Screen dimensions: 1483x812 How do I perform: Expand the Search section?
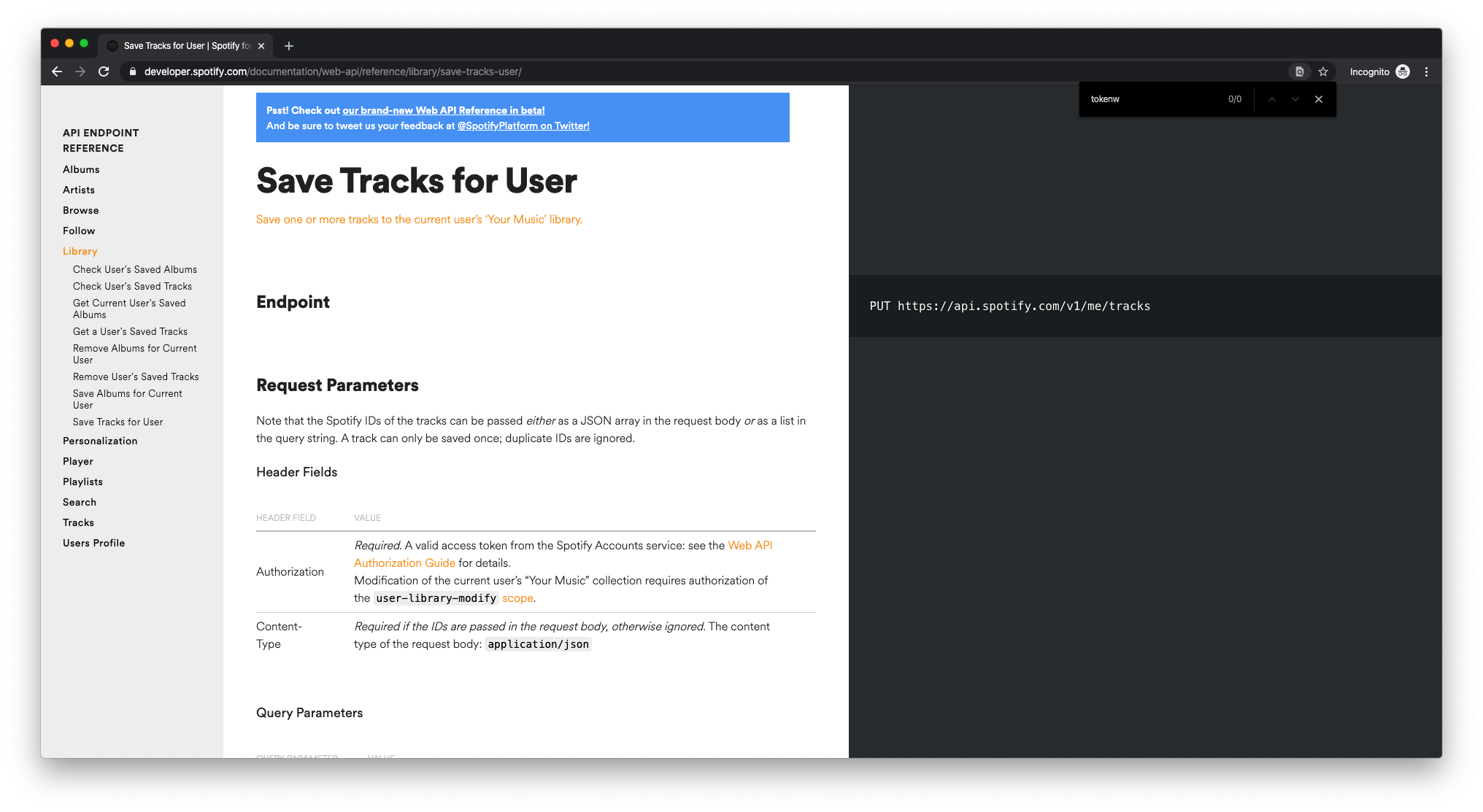(x=80, y=502)
